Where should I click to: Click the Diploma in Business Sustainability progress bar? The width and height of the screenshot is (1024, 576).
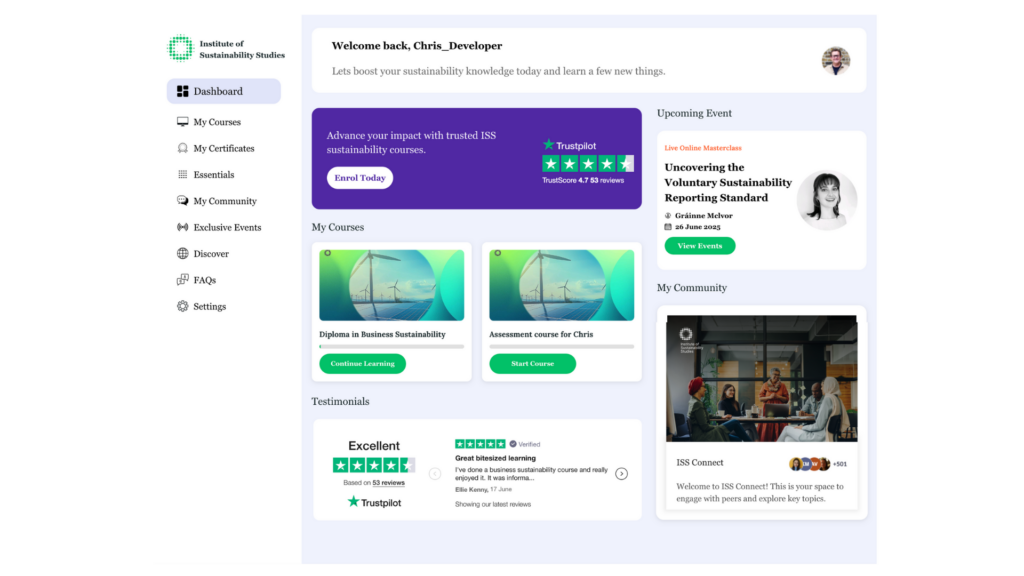pyautogui.click(x=391, y=347)
